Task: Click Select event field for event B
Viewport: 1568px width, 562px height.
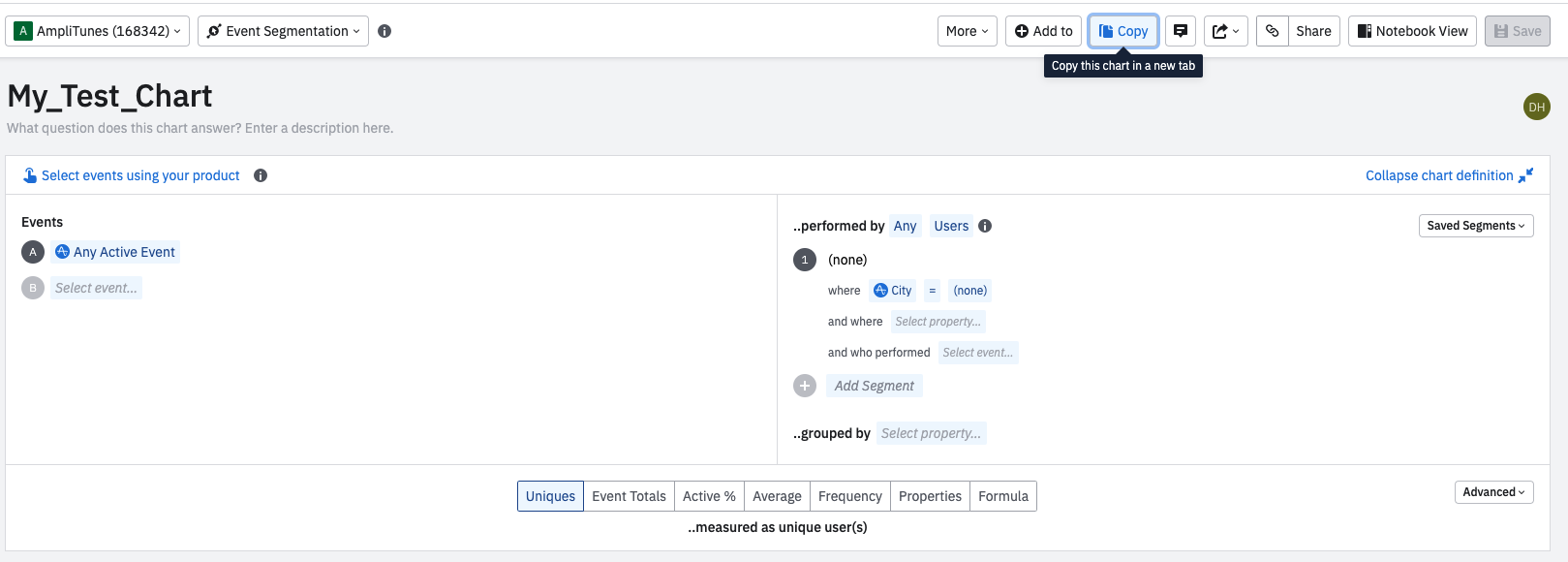Action: point(96,288)
